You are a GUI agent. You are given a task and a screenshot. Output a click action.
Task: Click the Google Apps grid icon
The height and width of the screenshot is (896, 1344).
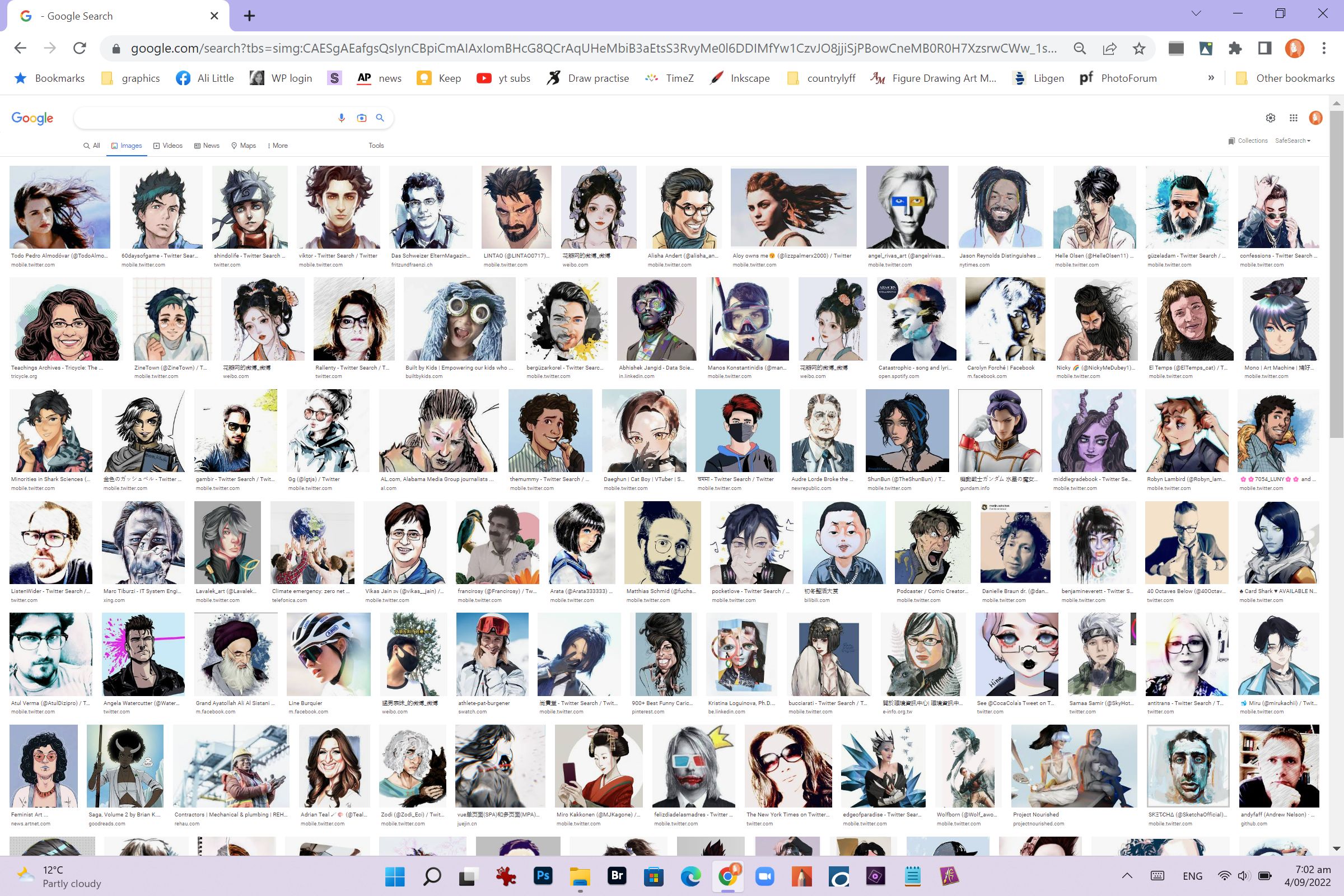(x=1293, y=118)
